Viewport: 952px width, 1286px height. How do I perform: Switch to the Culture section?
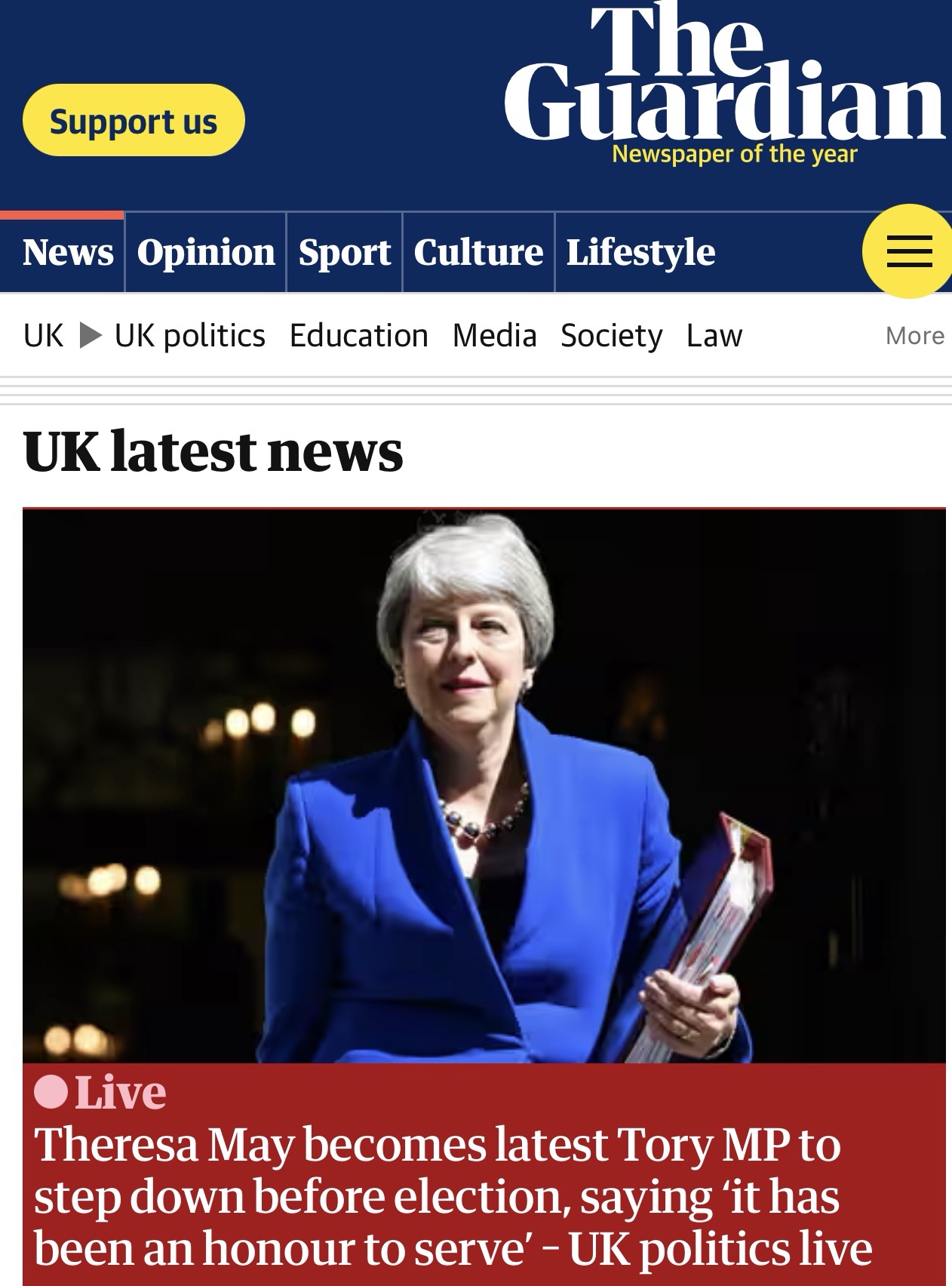coord(478,252)
